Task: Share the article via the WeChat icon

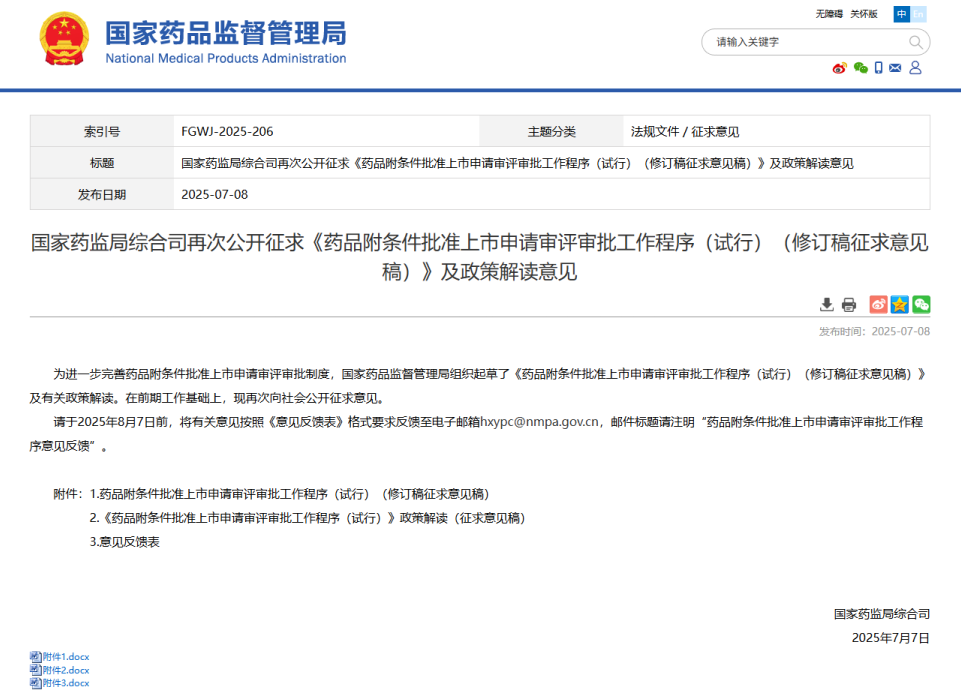Action: coord(920,304)
